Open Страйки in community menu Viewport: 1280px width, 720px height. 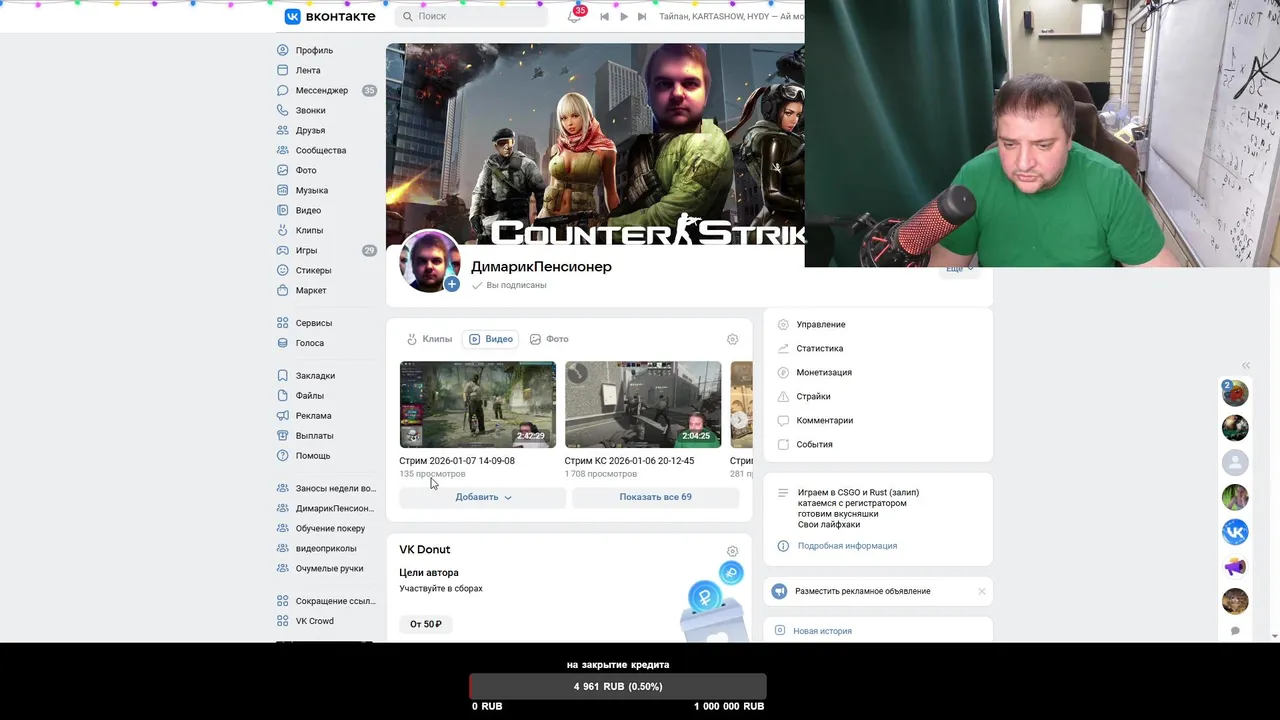pos(813,396)
